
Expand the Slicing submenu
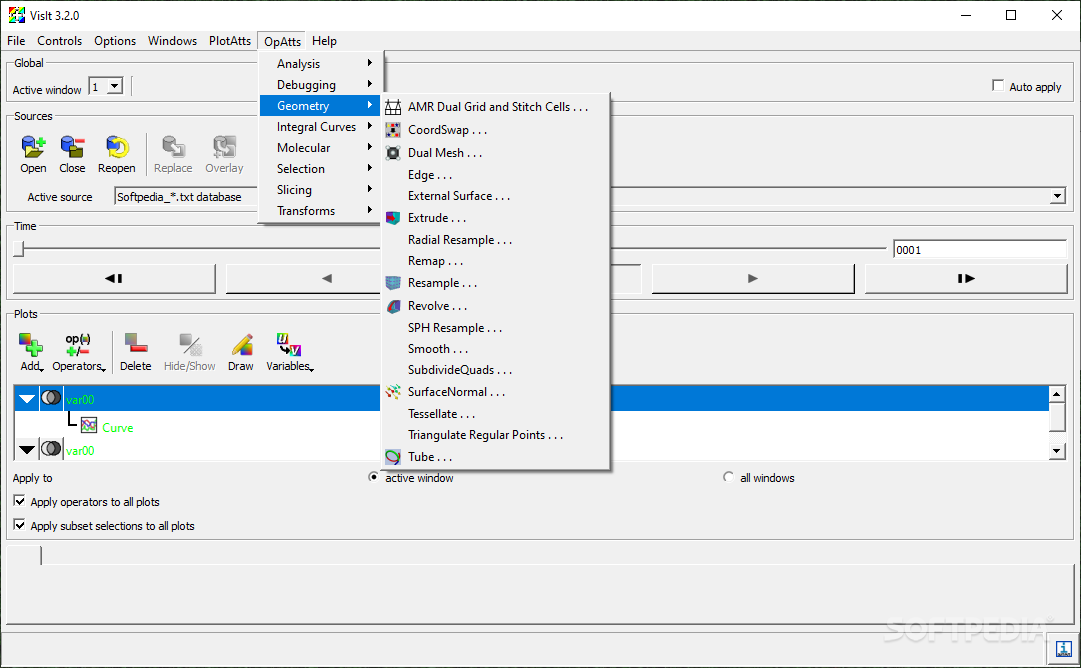pos(321,190)
